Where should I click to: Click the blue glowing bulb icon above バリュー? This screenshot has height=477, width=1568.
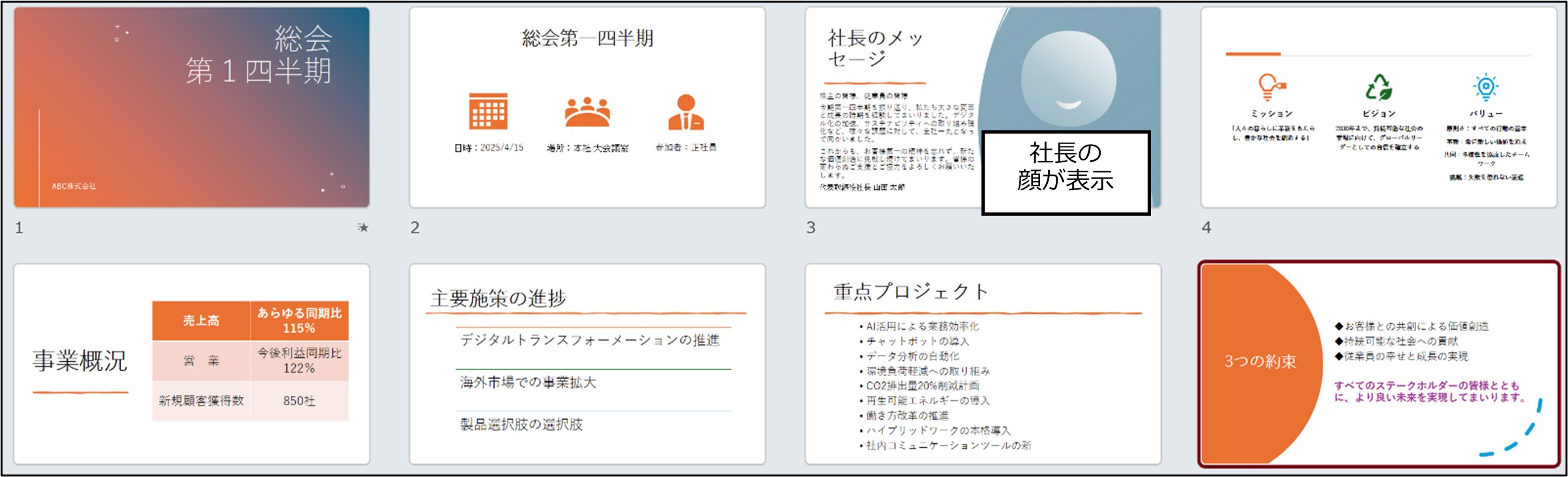pos(1486,87)
